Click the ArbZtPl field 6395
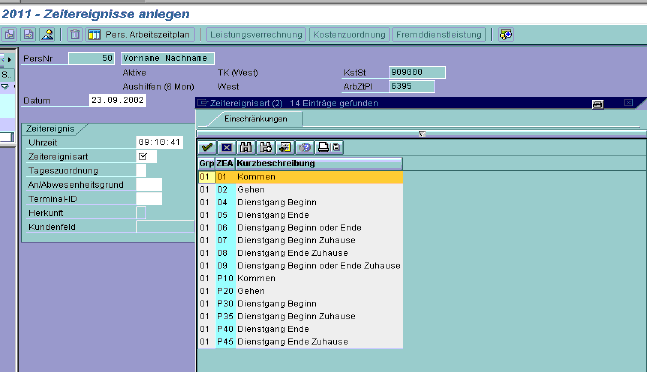This screenshot has width=647, height=372. click(412, 86)
